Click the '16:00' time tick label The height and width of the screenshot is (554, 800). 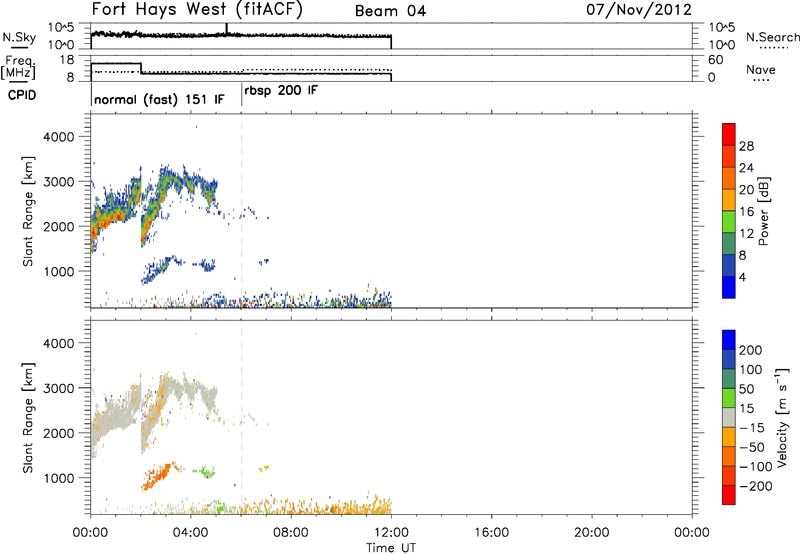[x=491, y=533]
